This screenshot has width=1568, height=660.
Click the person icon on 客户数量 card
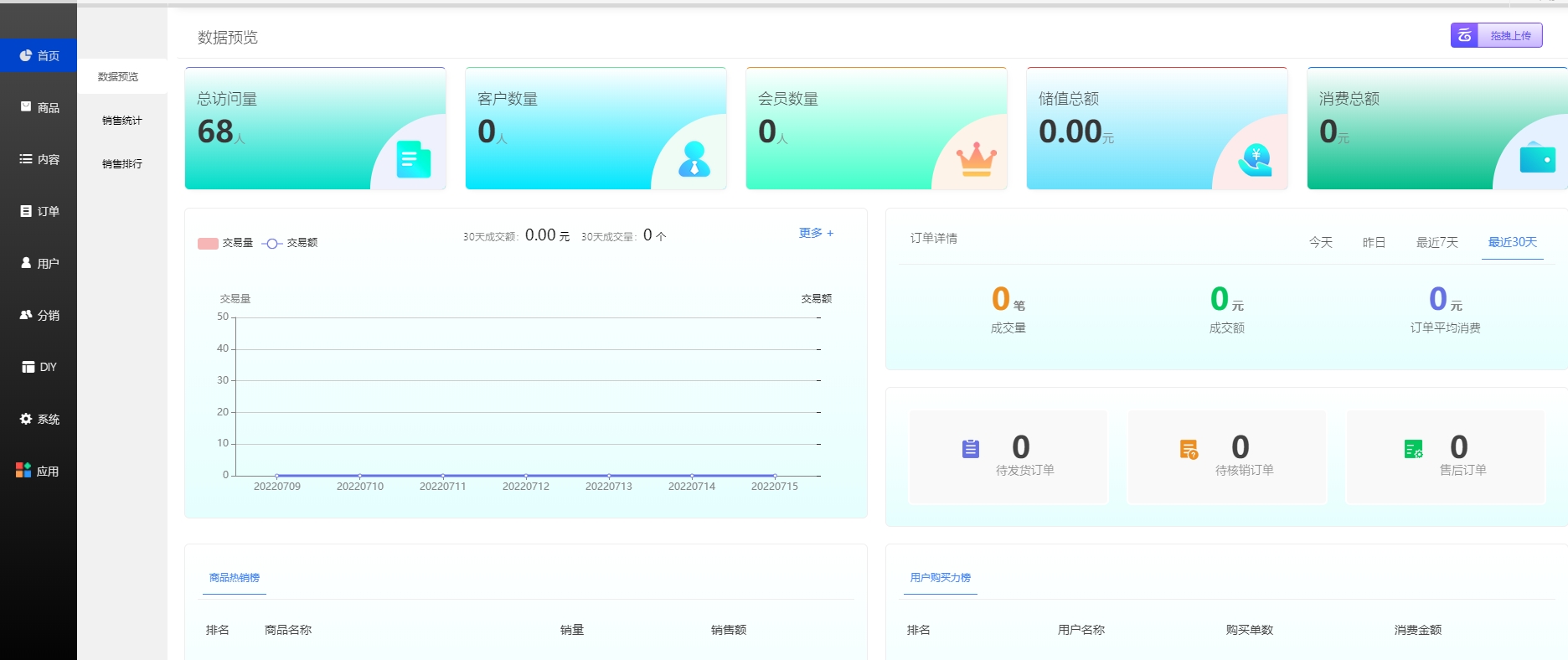tap(694, 159)
